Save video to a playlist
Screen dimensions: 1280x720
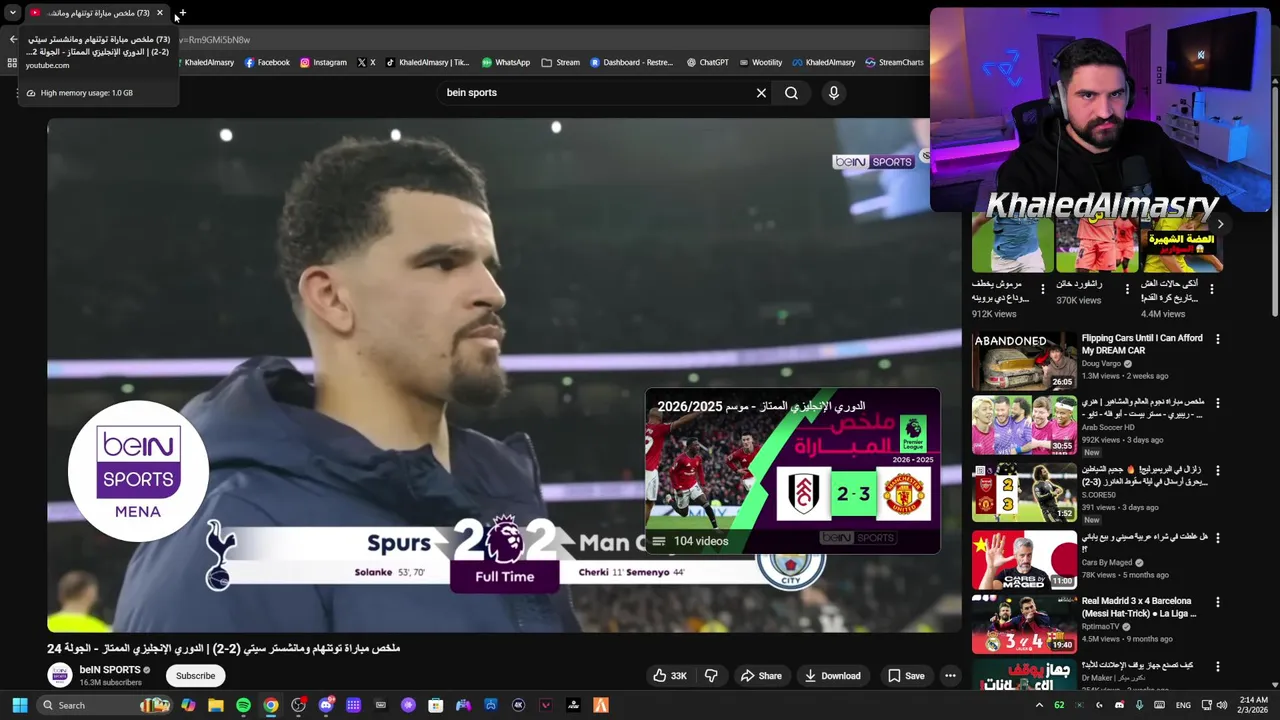click(906, 676)
